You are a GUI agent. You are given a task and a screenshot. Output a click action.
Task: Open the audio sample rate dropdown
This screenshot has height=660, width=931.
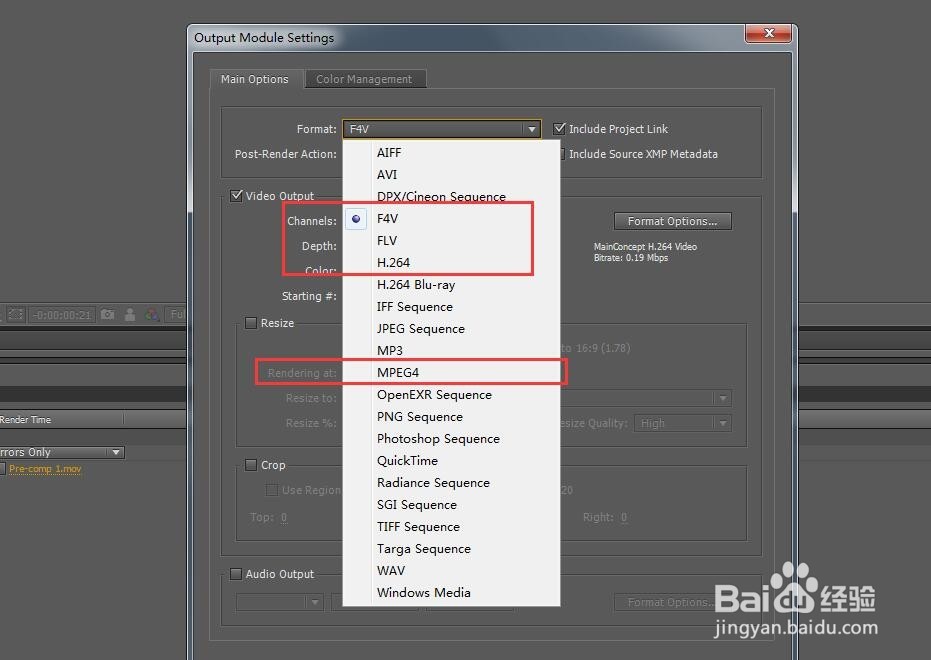click(x=280, y=602)
